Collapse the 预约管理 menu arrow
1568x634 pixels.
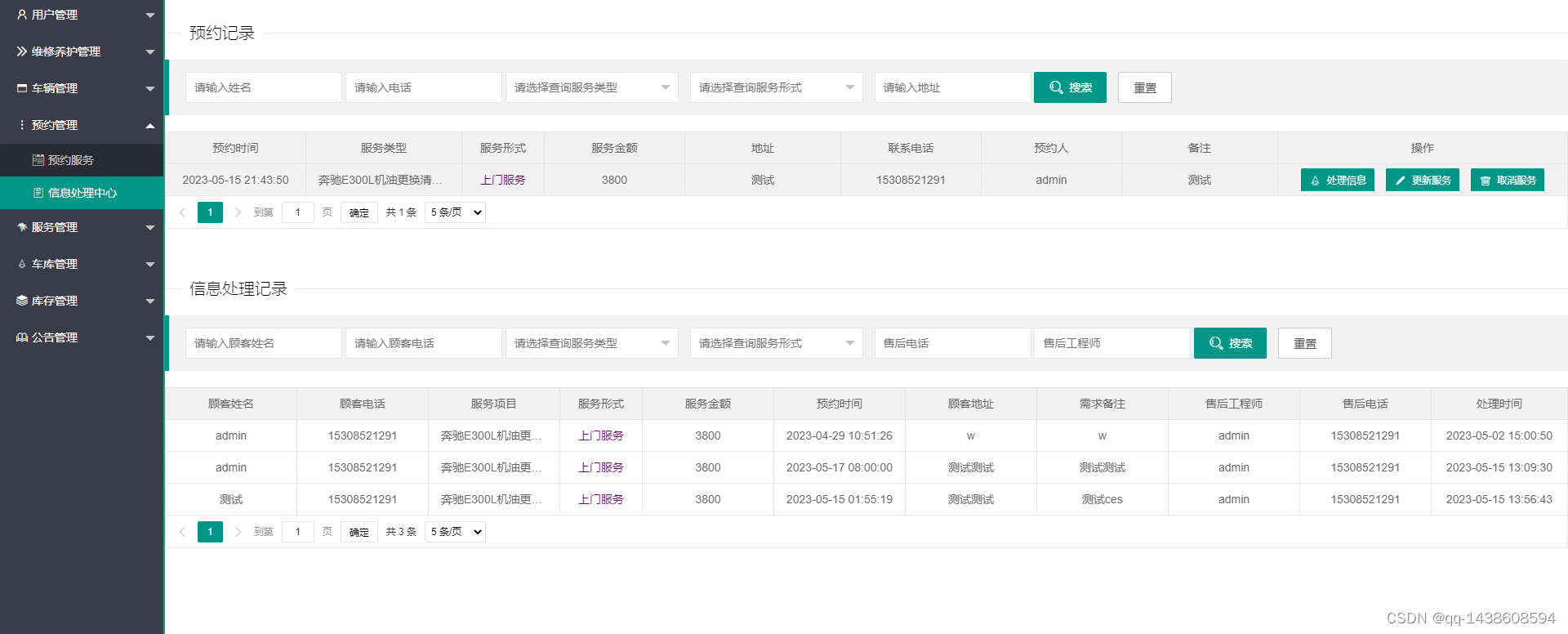tap(150, 125)
